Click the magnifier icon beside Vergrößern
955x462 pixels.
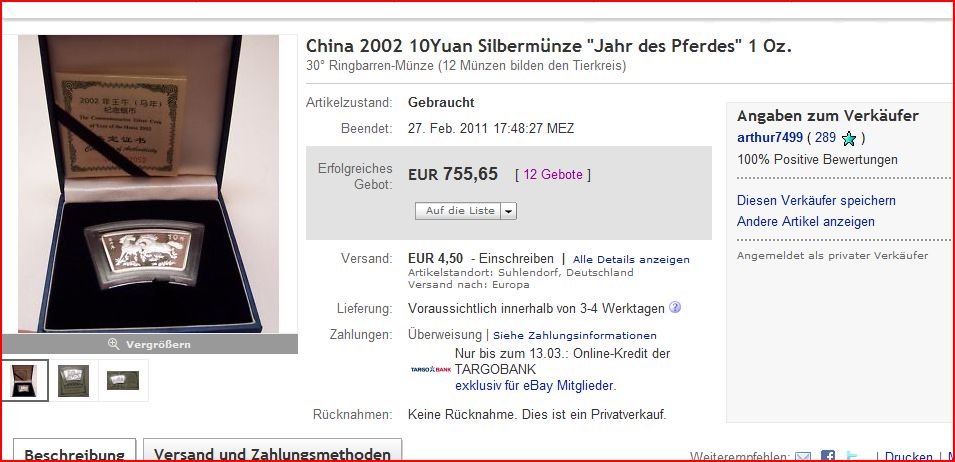[113, 344]
